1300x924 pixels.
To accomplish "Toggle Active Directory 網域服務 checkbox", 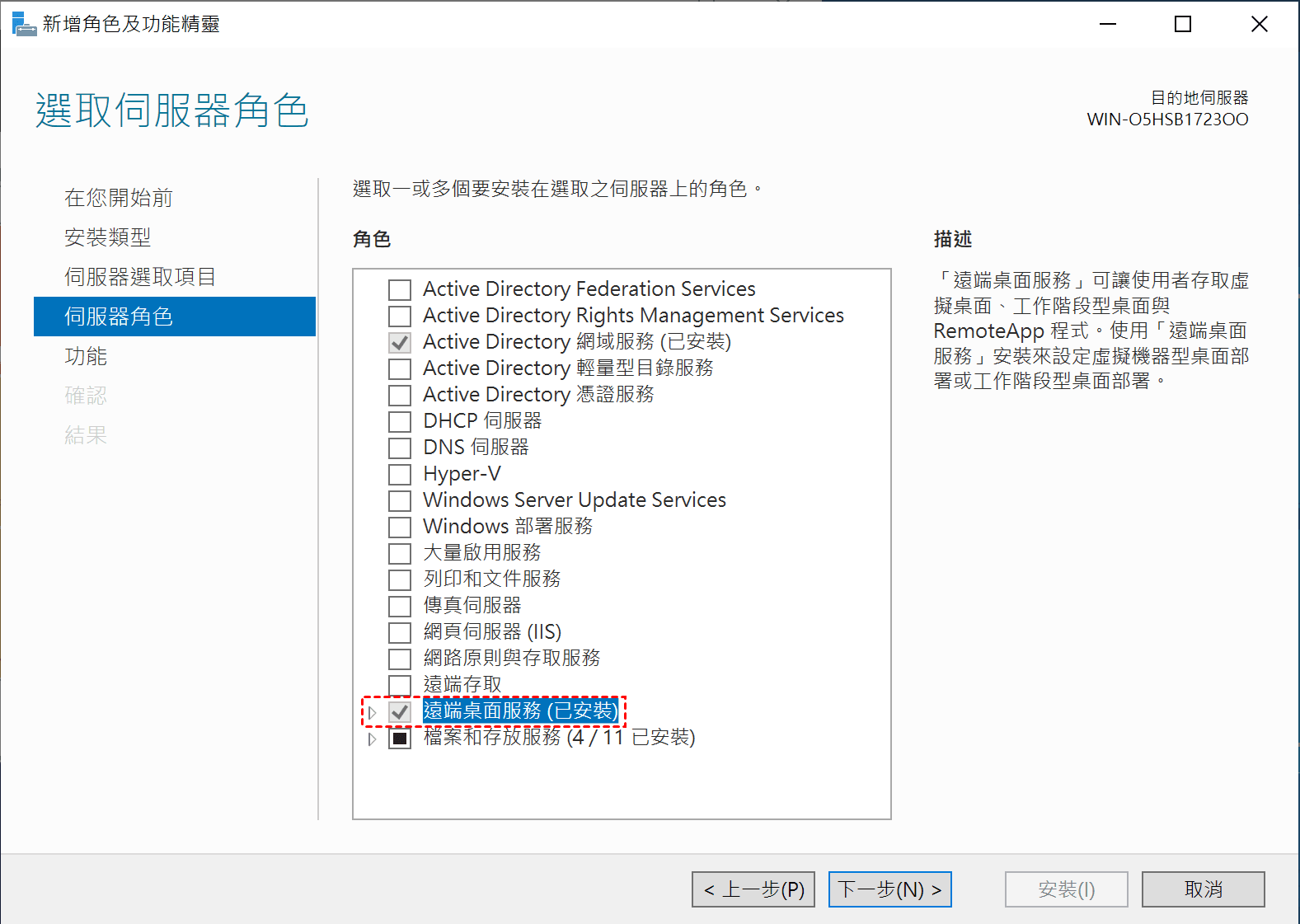I will [x=400, y=343].
